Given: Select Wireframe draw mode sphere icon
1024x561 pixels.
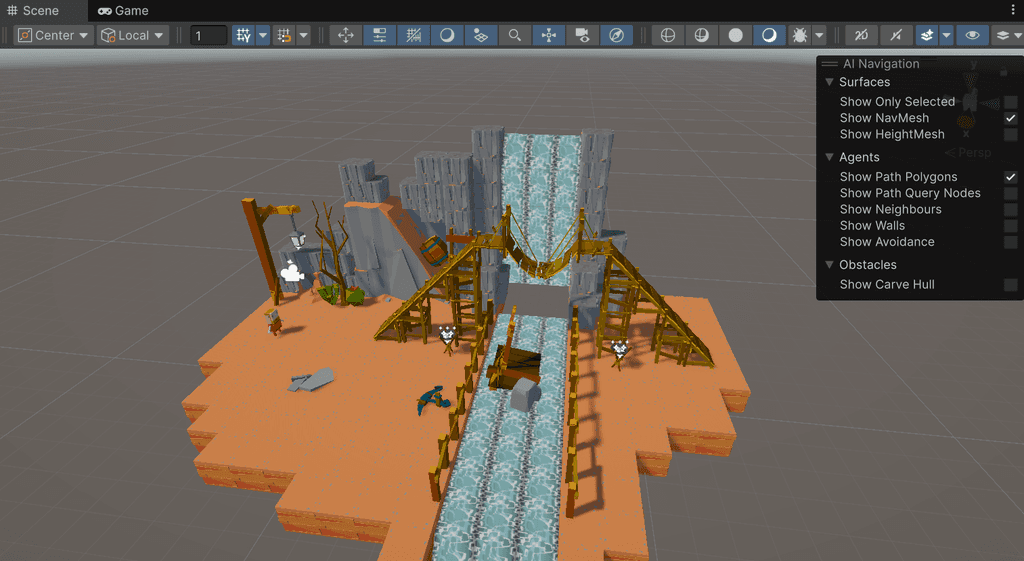Looking at the screenshot, I should coord(667,35).
